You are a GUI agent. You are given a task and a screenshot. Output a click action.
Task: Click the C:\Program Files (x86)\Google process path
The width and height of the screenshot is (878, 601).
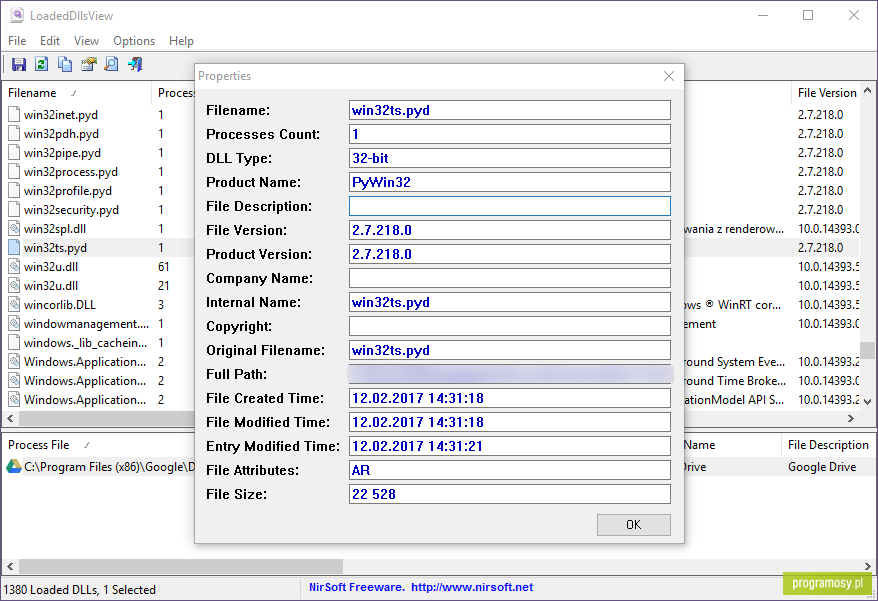point(109,467)
